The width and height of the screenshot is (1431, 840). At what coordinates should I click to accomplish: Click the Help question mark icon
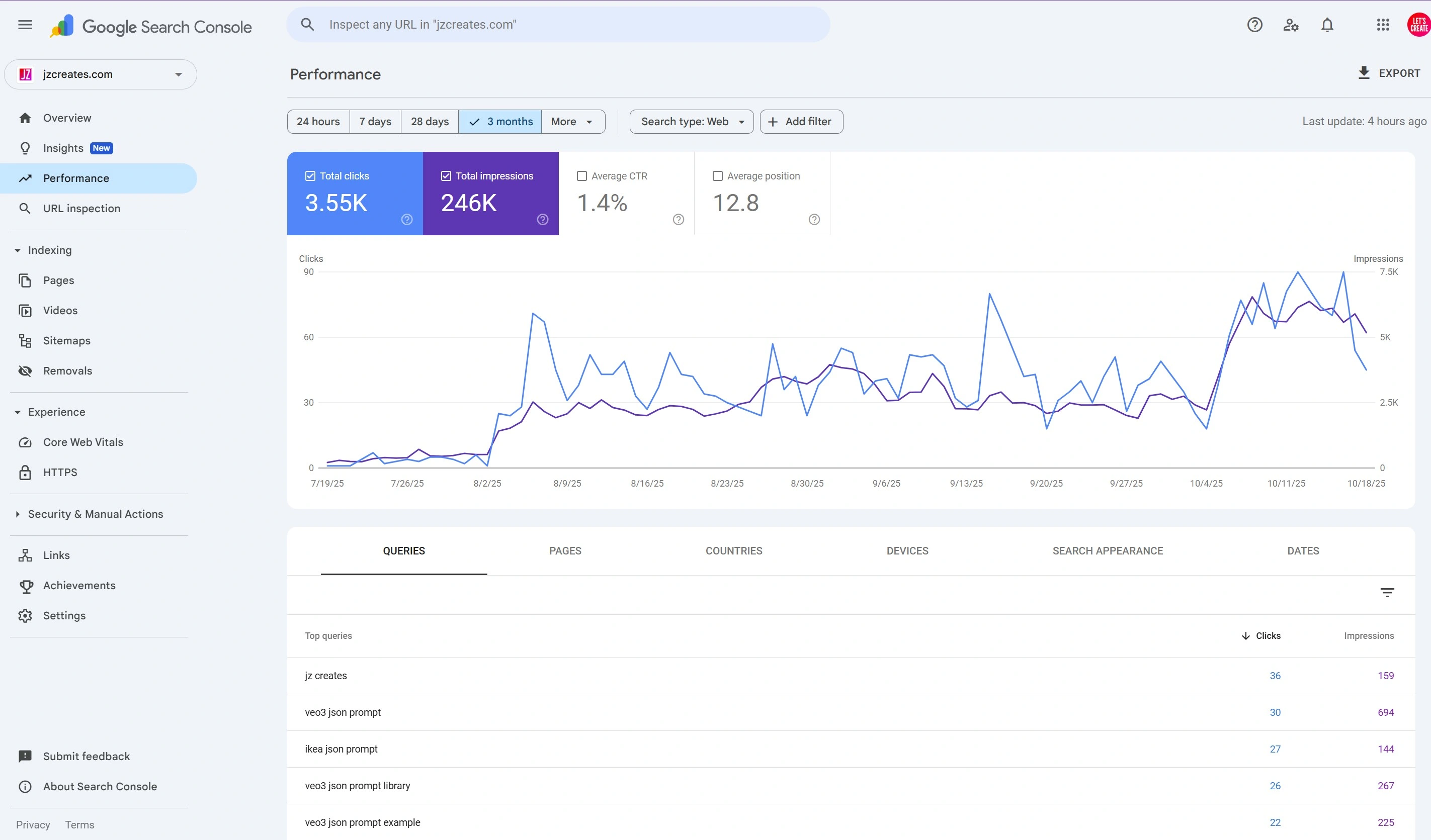(x=1254, y=25)
